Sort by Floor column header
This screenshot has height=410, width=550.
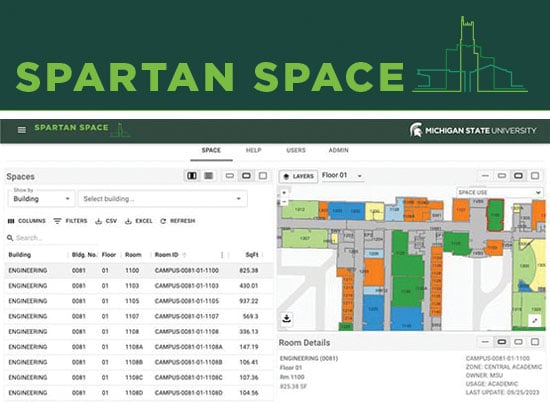pos(109,255)
